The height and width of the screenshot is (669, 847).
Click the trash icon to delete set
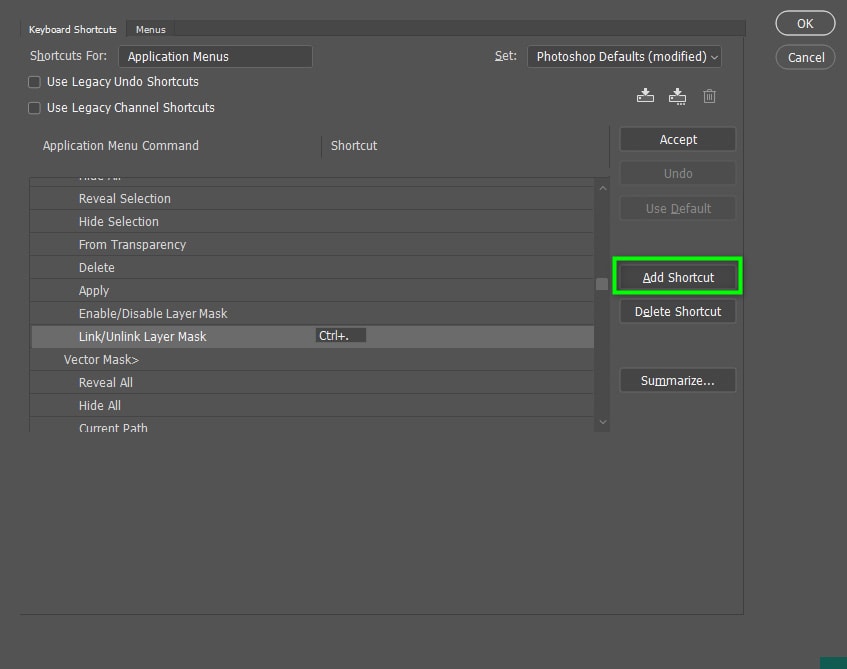(709, 96)
